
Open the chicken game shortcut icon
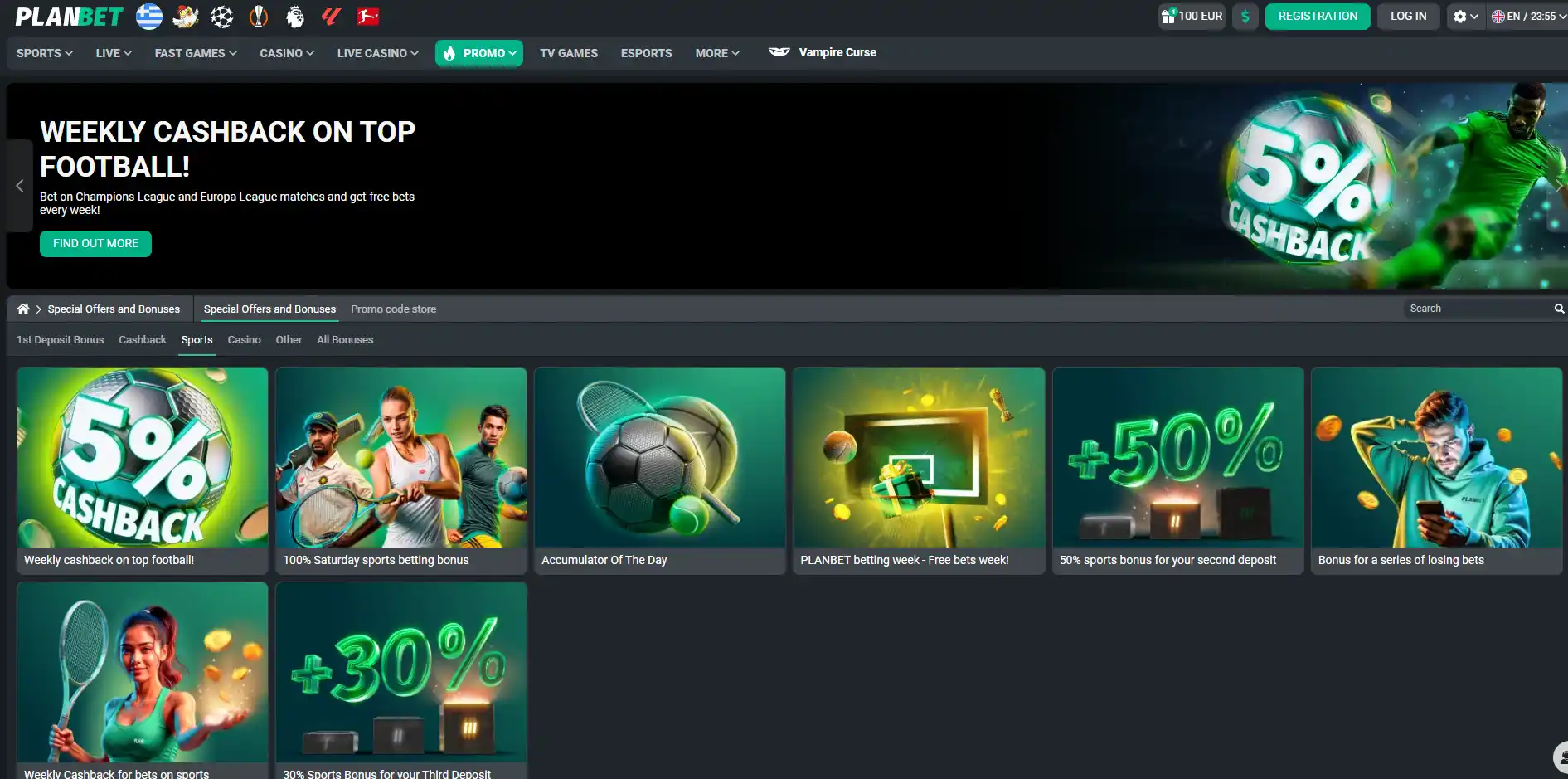pyautogui.click(x=186, y=17)
